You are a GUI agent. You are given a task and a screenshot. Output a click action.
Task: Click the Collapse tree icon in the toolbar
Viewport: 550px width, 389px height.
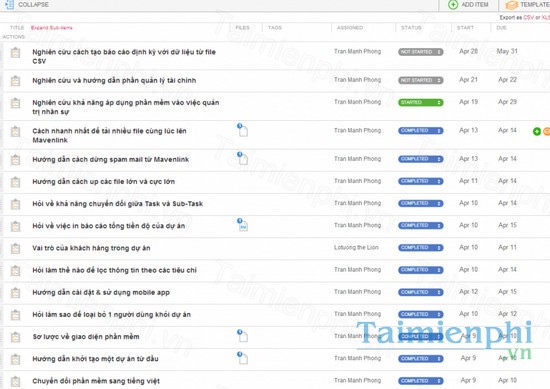point(9,4)
